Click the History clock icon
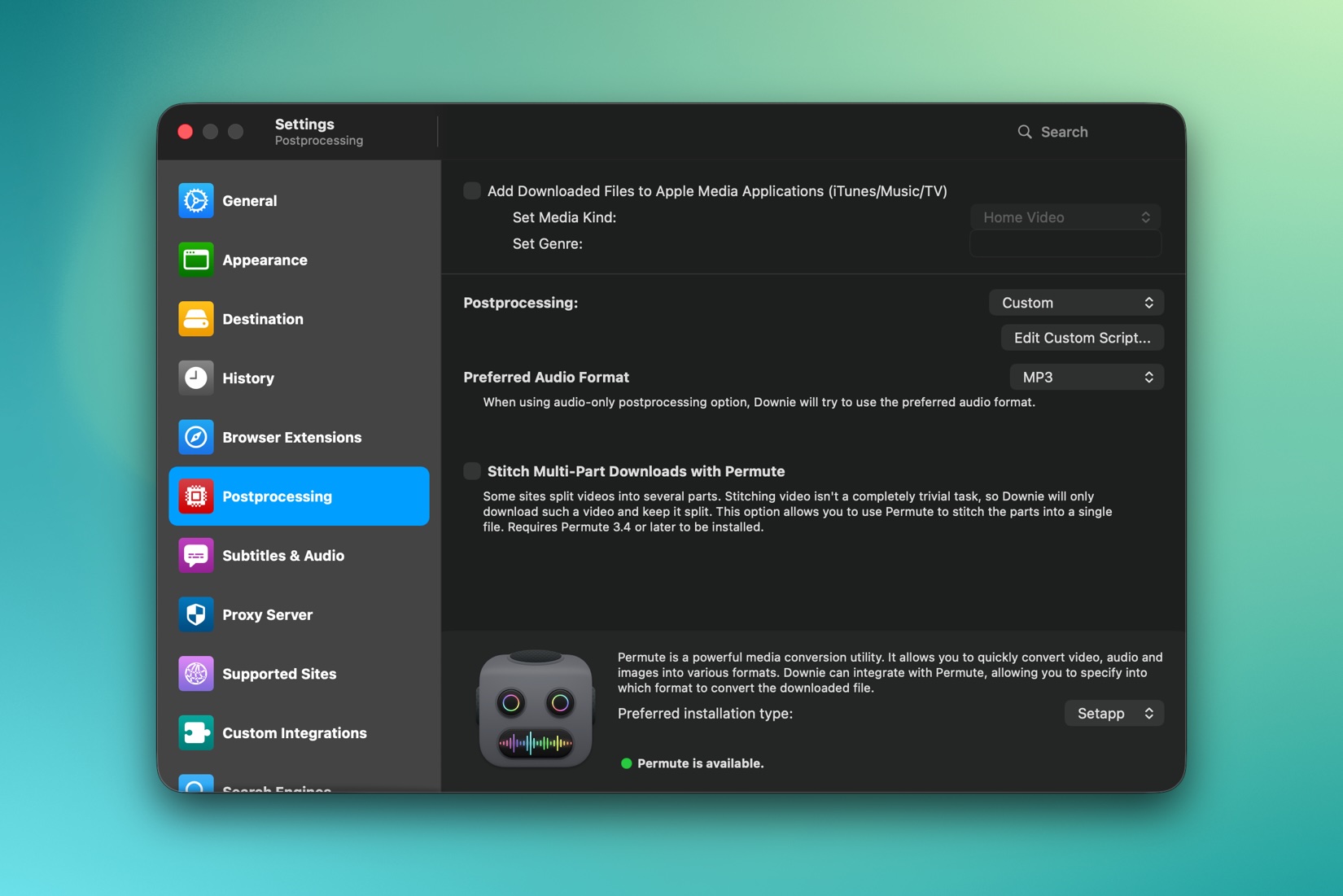 tap(196, 378)
